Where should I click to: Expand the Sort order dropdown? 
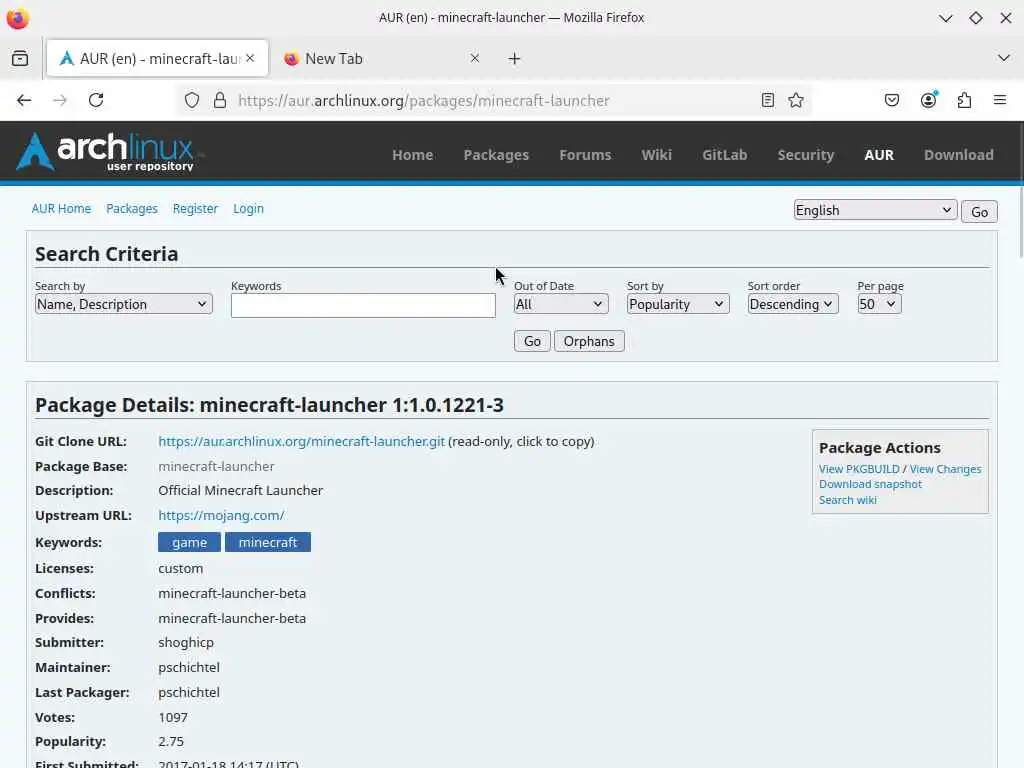(792, 304)
